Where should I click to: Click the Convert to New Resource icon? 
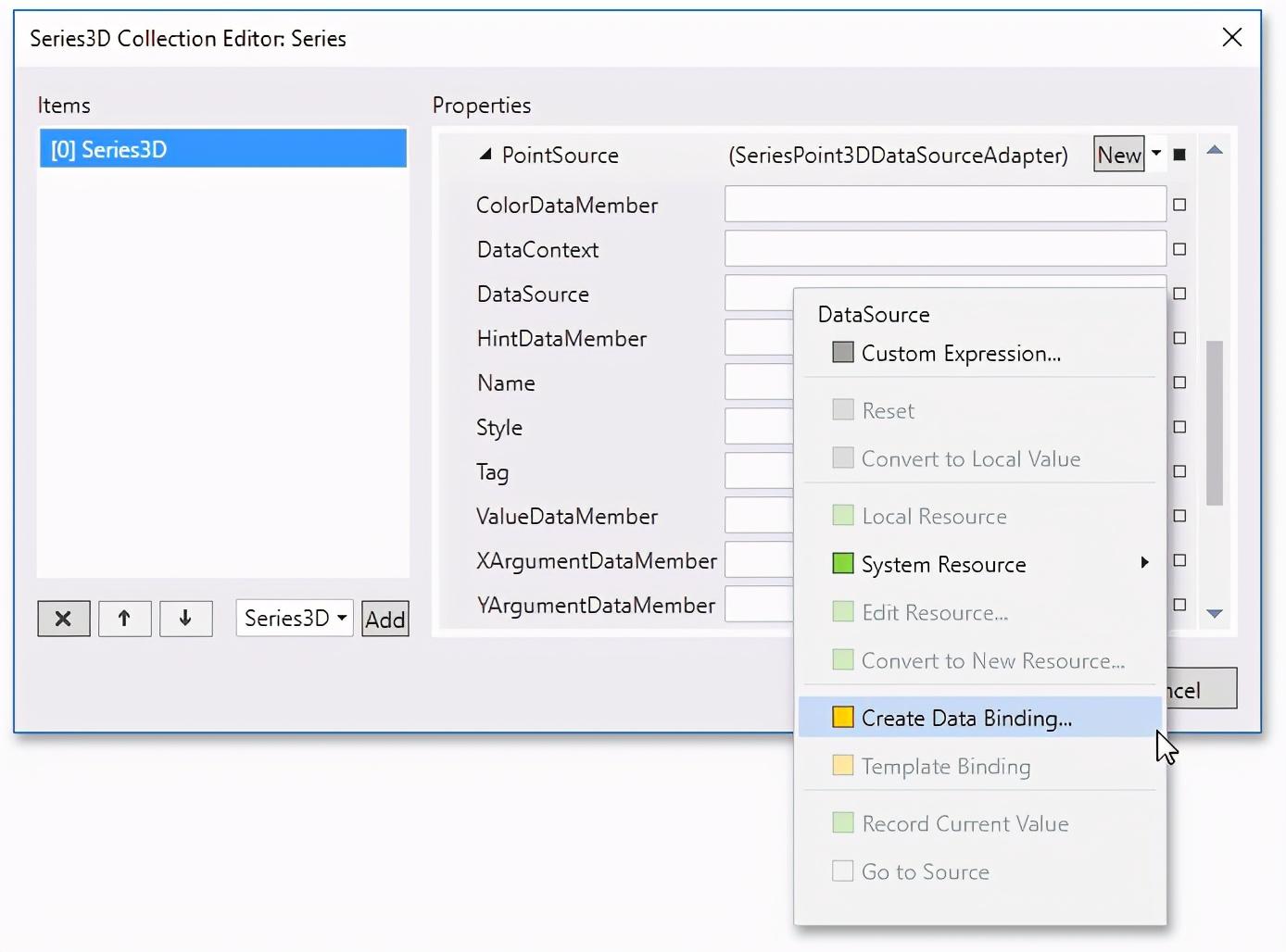(x=843, y=660)
